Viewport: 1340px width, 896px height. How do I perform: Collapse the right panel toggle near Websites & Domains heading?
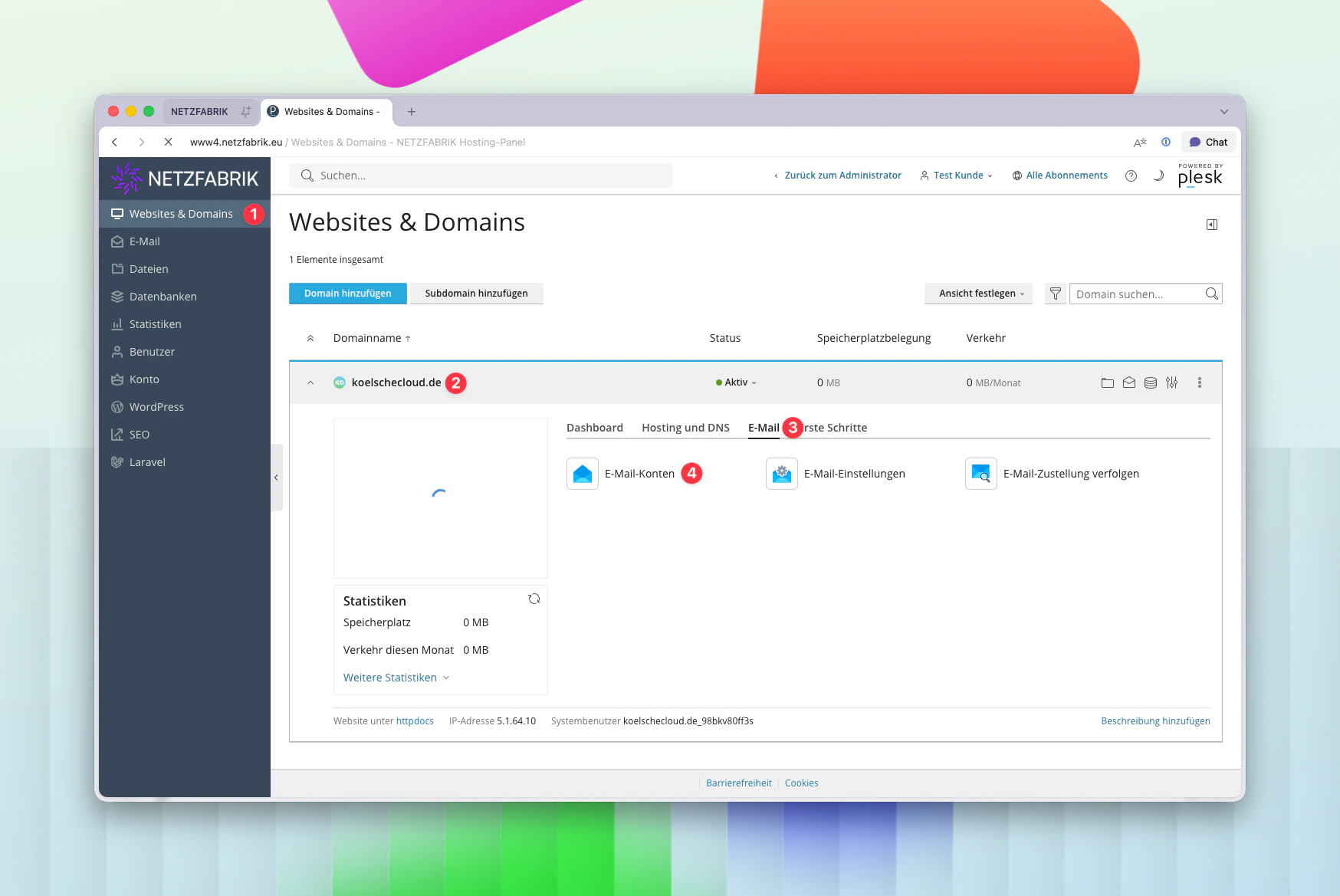pos(1212,225)
